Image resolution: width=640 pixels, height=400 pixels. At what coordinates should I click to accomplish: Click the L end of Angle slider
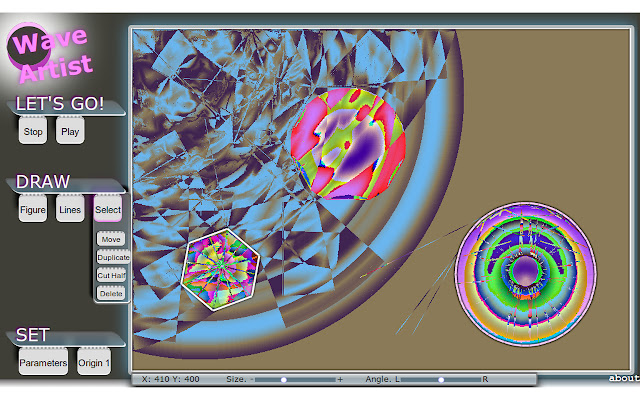(397, 379)
